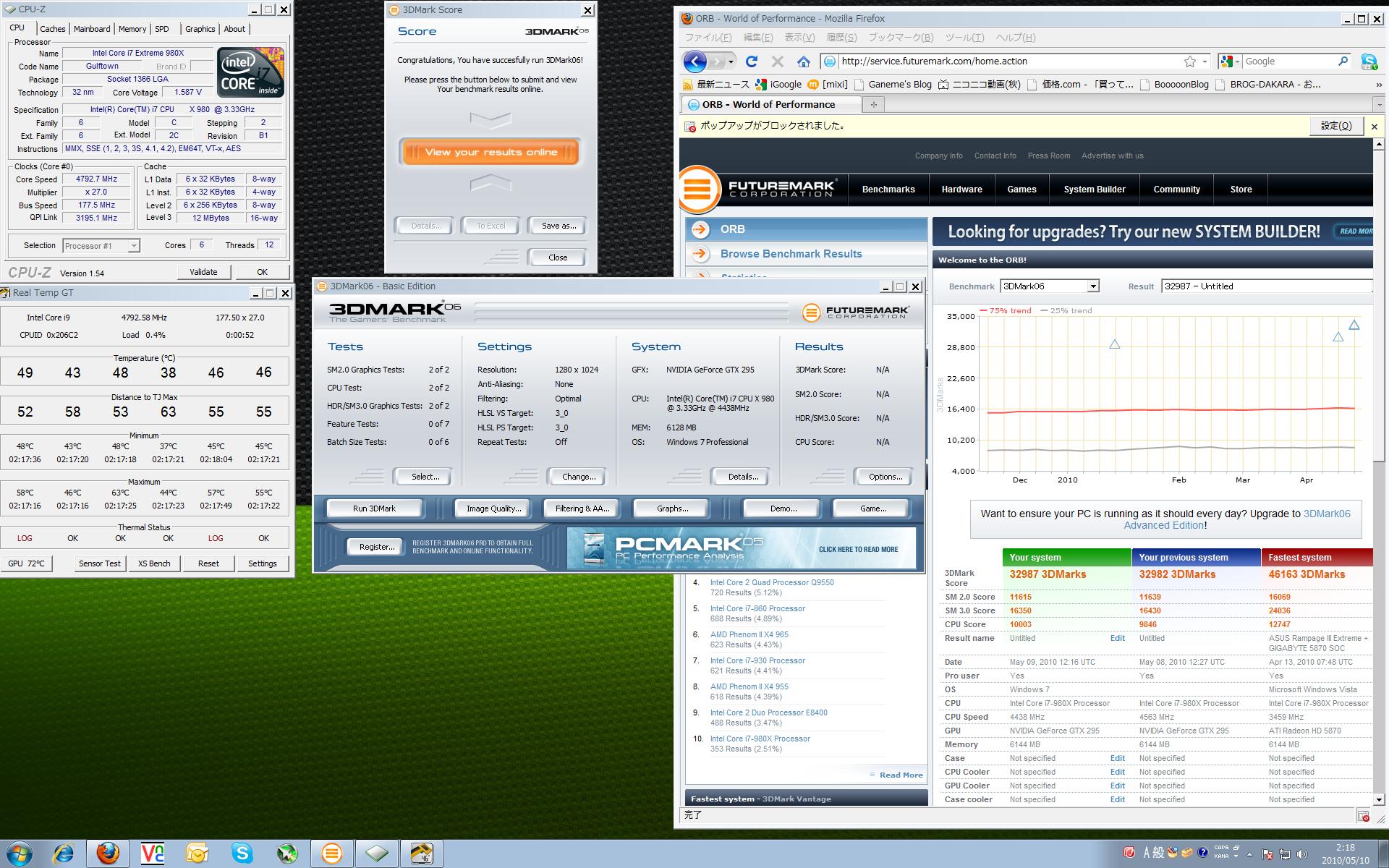Click the GPU 72°C button in Real Temp
This screenshot has height=868, width=1389.
26,563
